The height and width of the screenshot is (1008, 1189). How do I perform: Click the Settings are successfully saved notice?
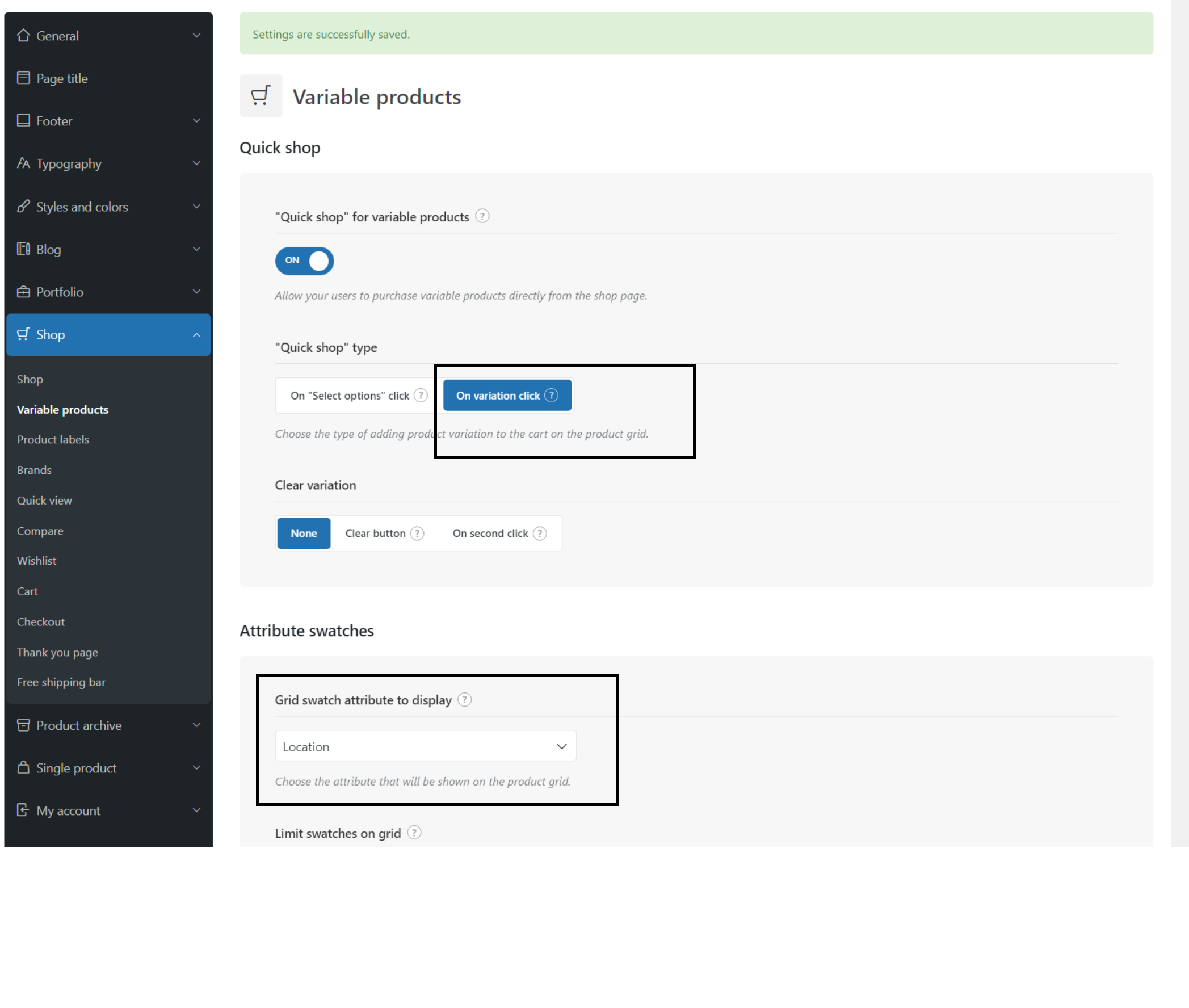696,33
